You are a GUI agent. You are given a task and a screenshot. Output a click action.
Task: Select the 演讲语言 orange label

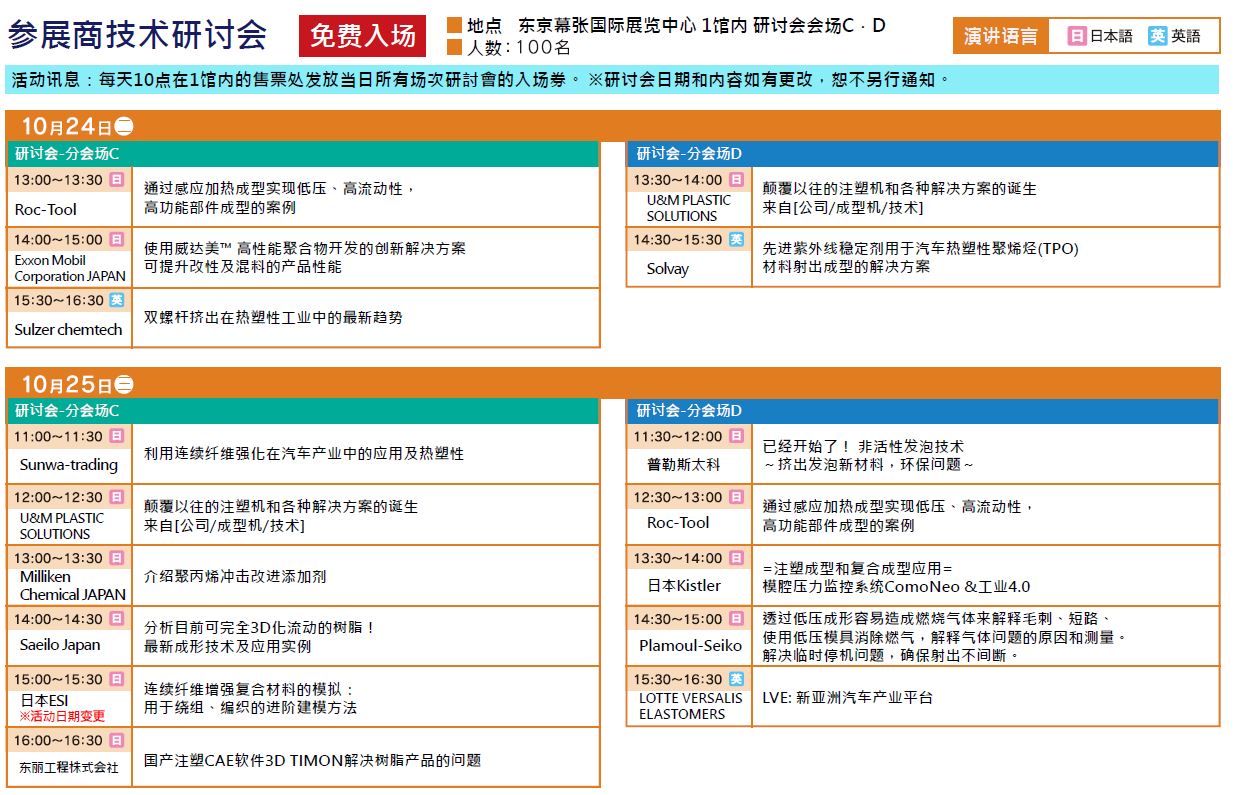pyautogui.click(x=1001, y=36)
